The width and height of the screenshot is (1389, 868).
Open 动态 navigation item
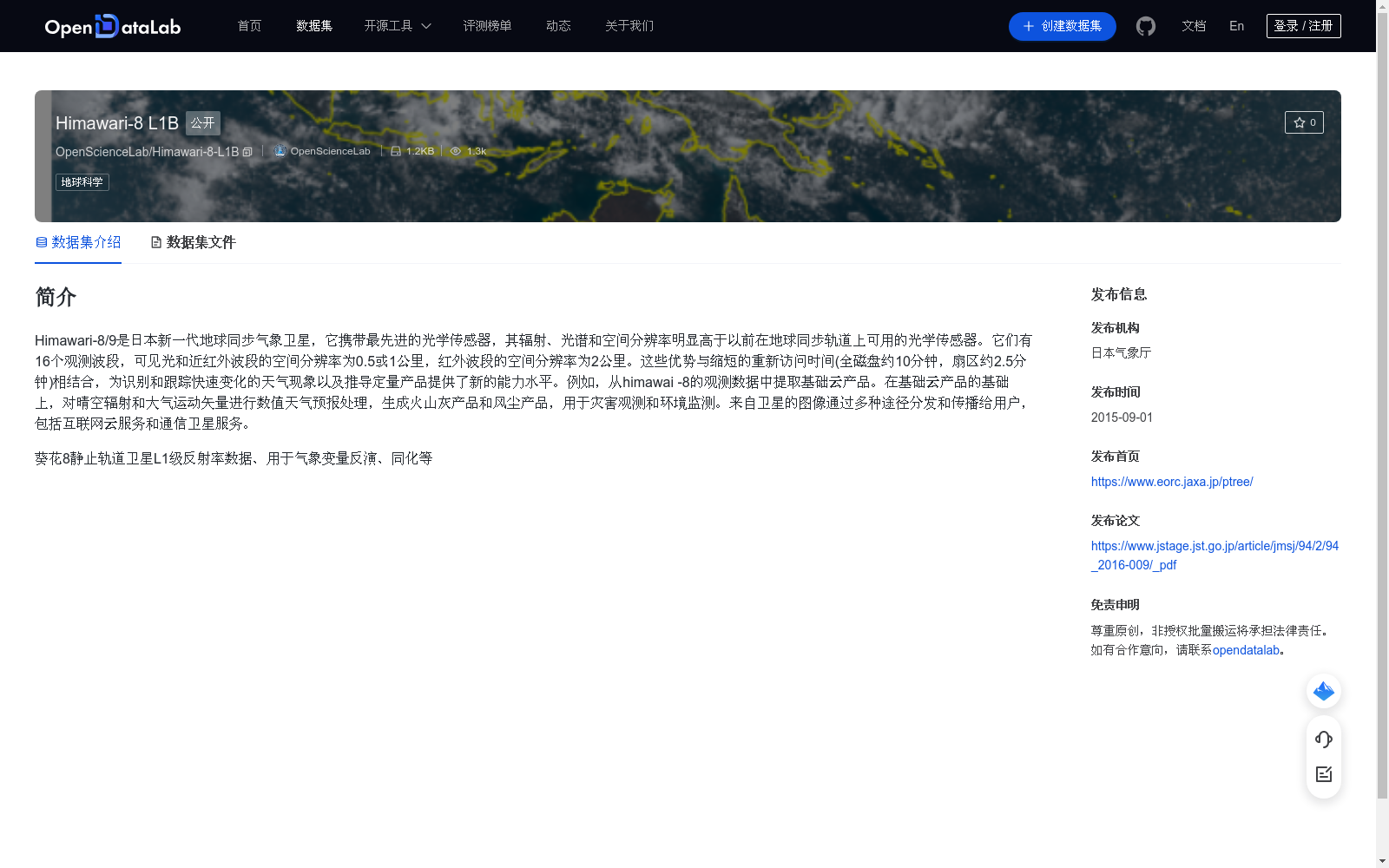558,26
